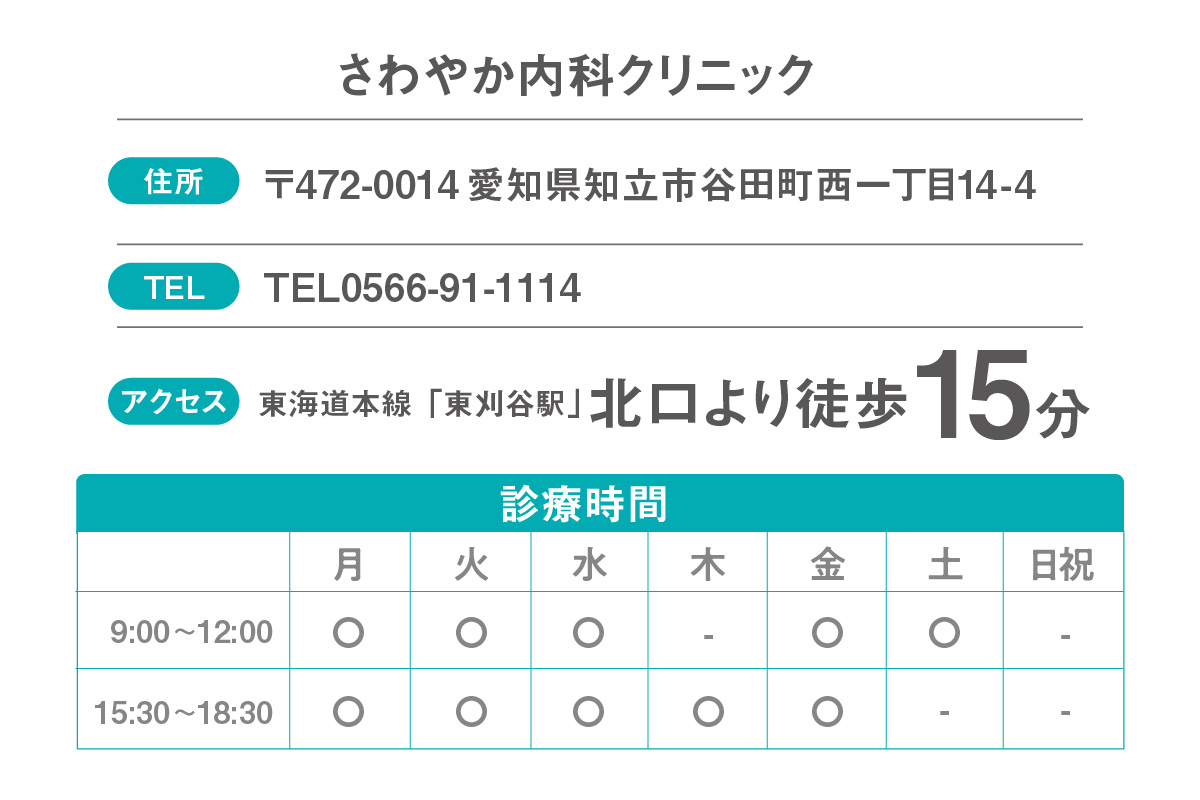
Task: Click Friday morning circle mark
Action: tap(827, 632)
